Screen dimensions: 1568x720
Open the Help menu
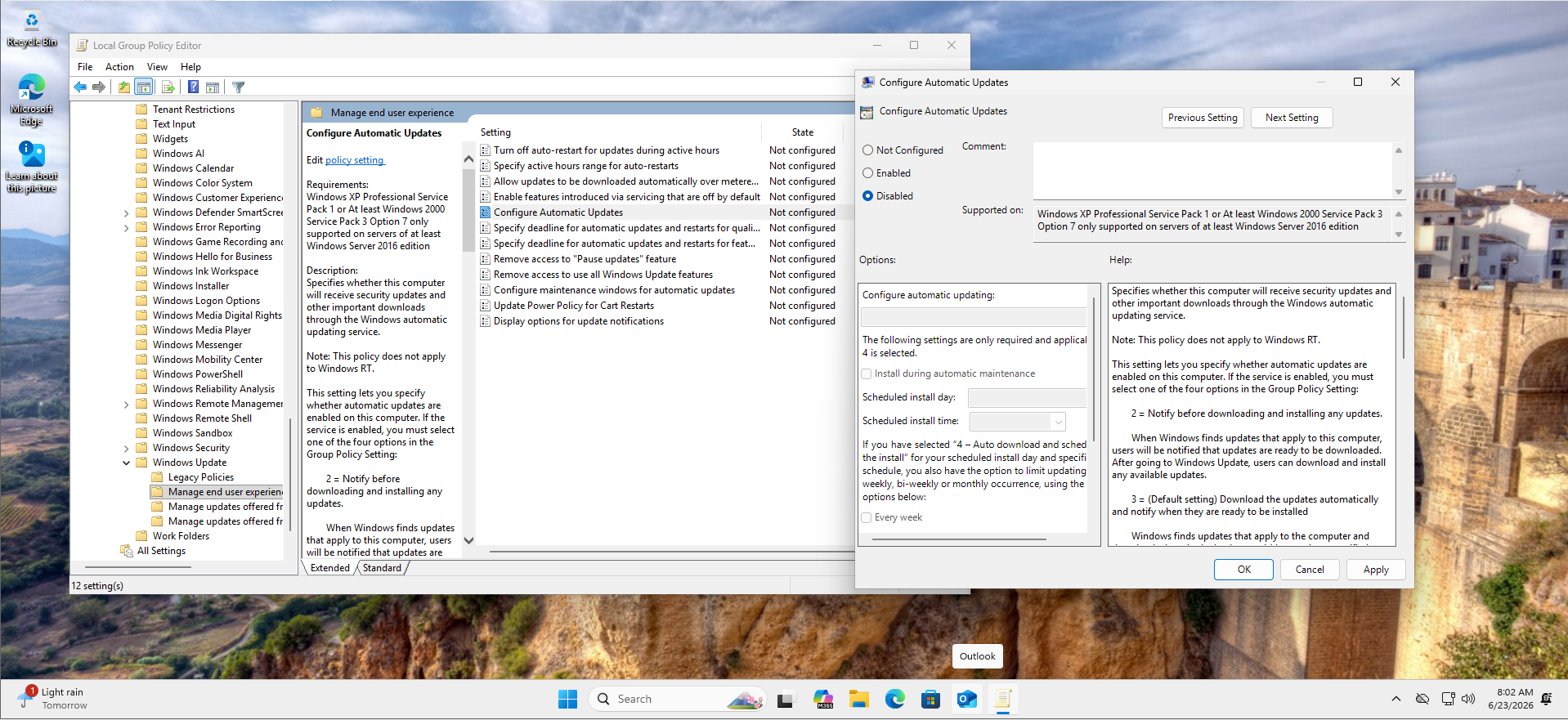190,67
